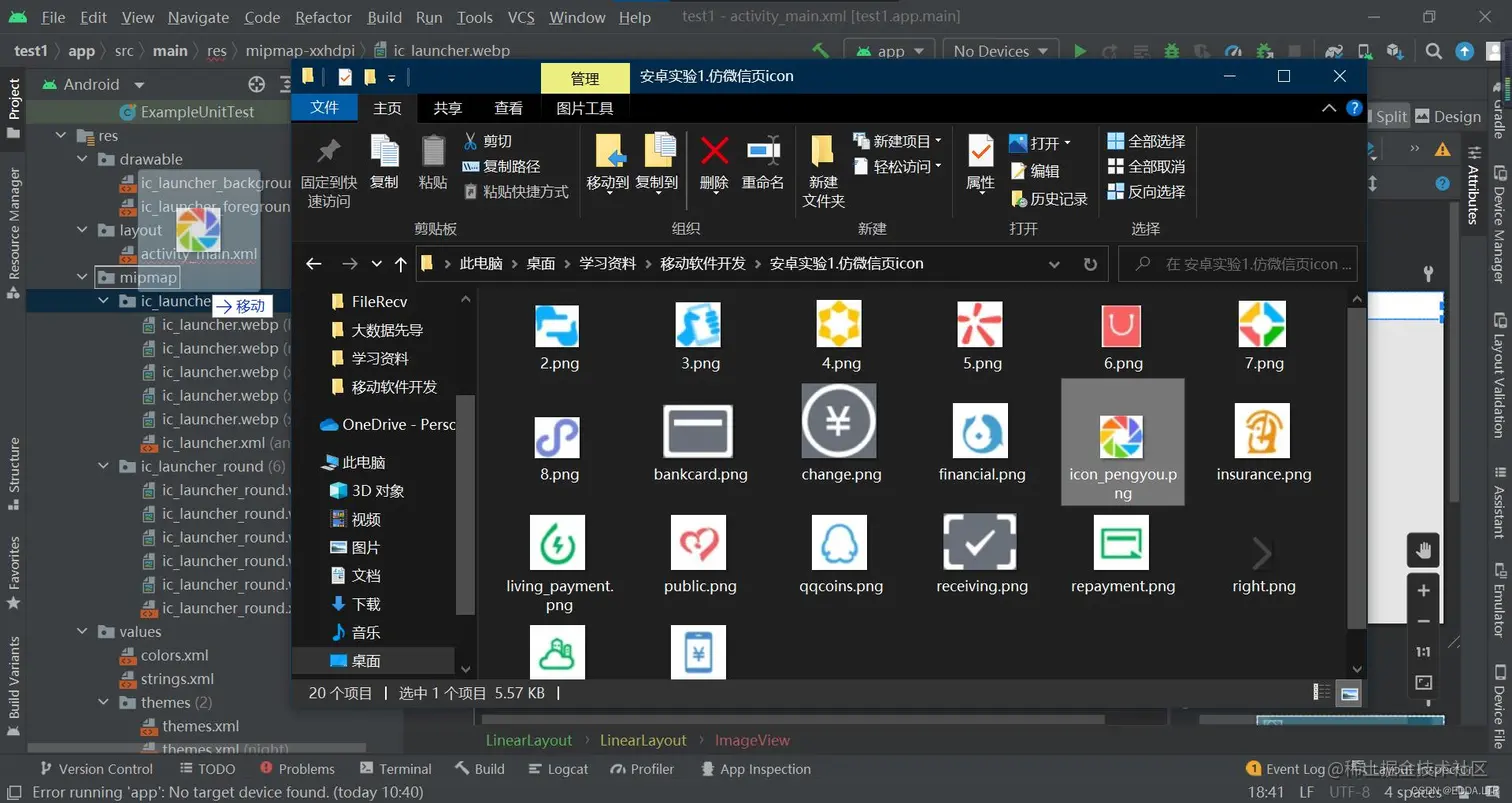This screenshot has height=803, width=1512.
Task: Click the large icons view button
Action: click(1350, 693)
